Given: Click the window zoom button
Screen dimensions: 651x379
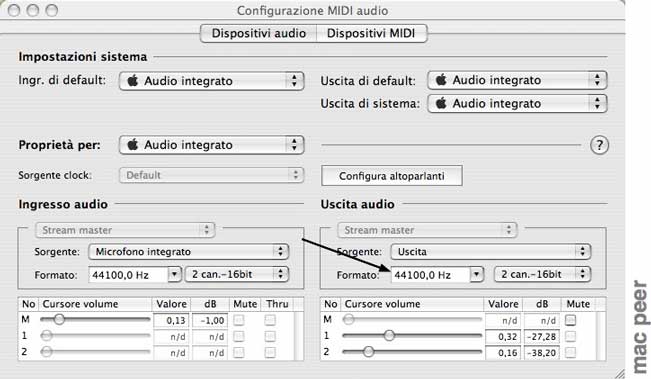Looking at the screenshot, I should tap(51, 10).
